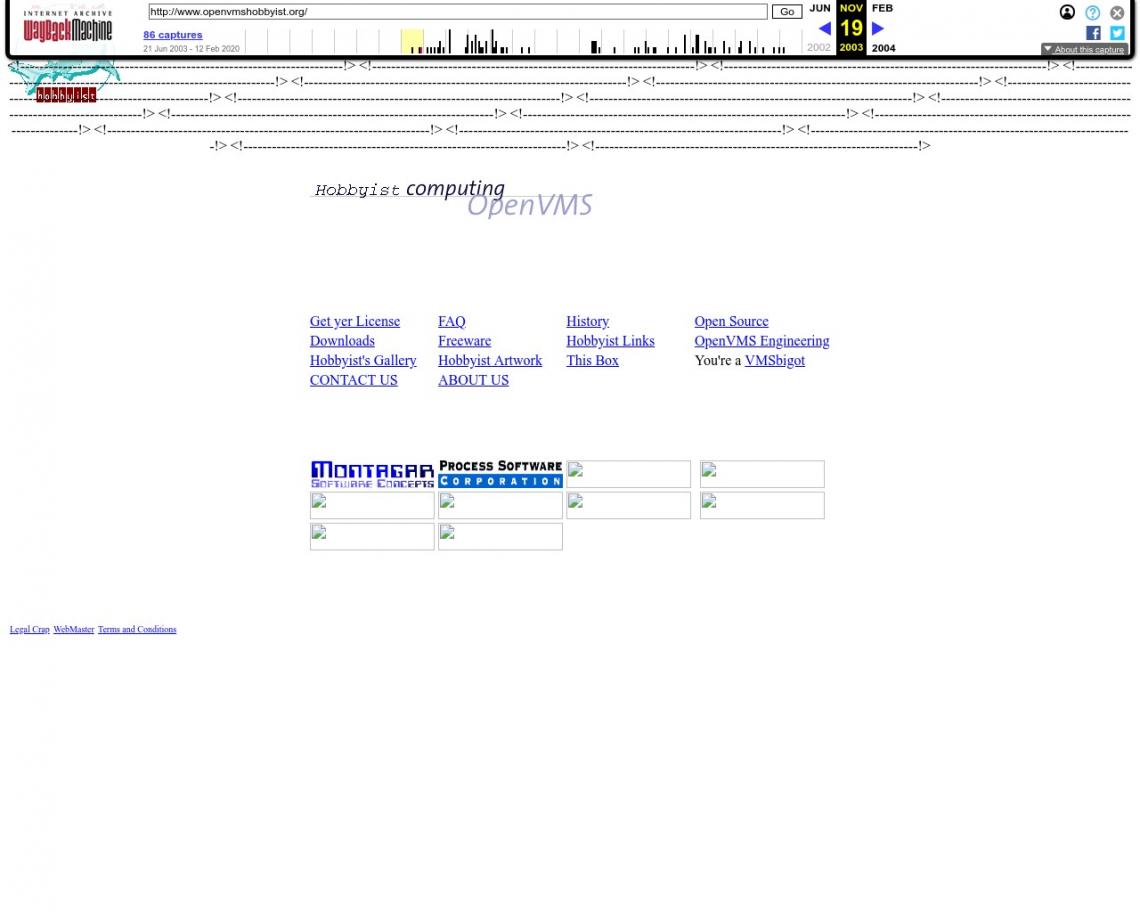Go to next capture with right arrow
The image size is (1140, 912).
(878, 28)
